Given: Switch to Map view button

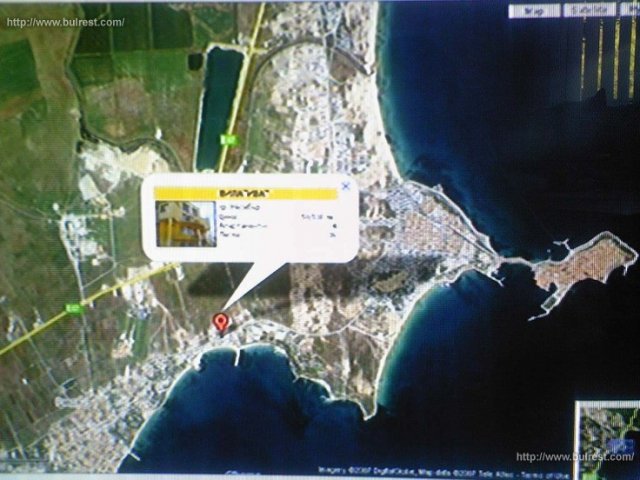Looking at the screenshot, I should click(535, 12).
